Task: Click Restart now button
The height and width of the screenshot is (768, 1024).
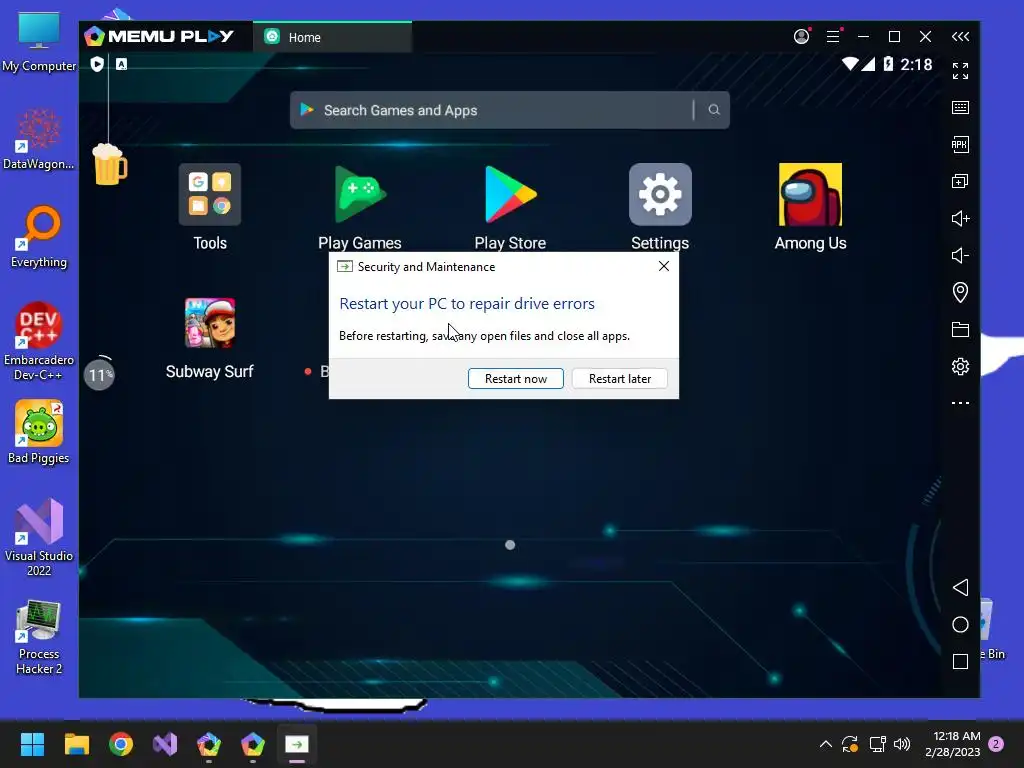Action: point(515,379)
